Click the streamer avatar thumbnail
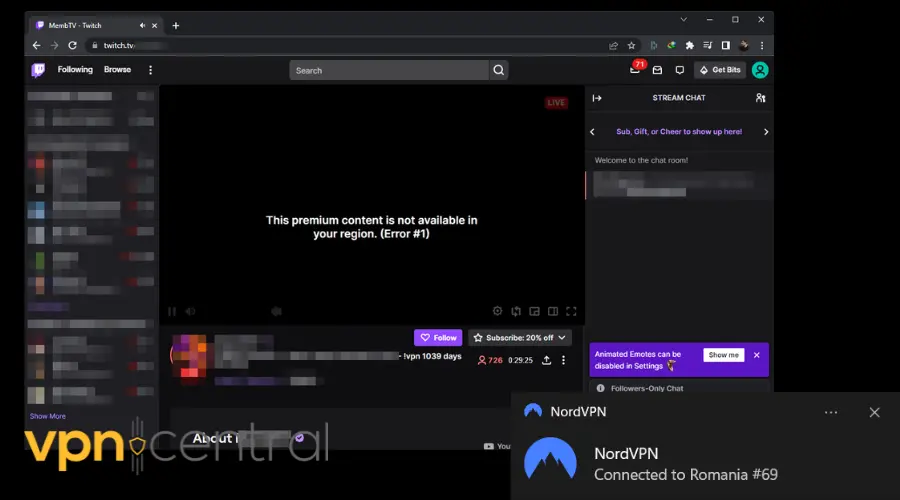 click(189, 356)
